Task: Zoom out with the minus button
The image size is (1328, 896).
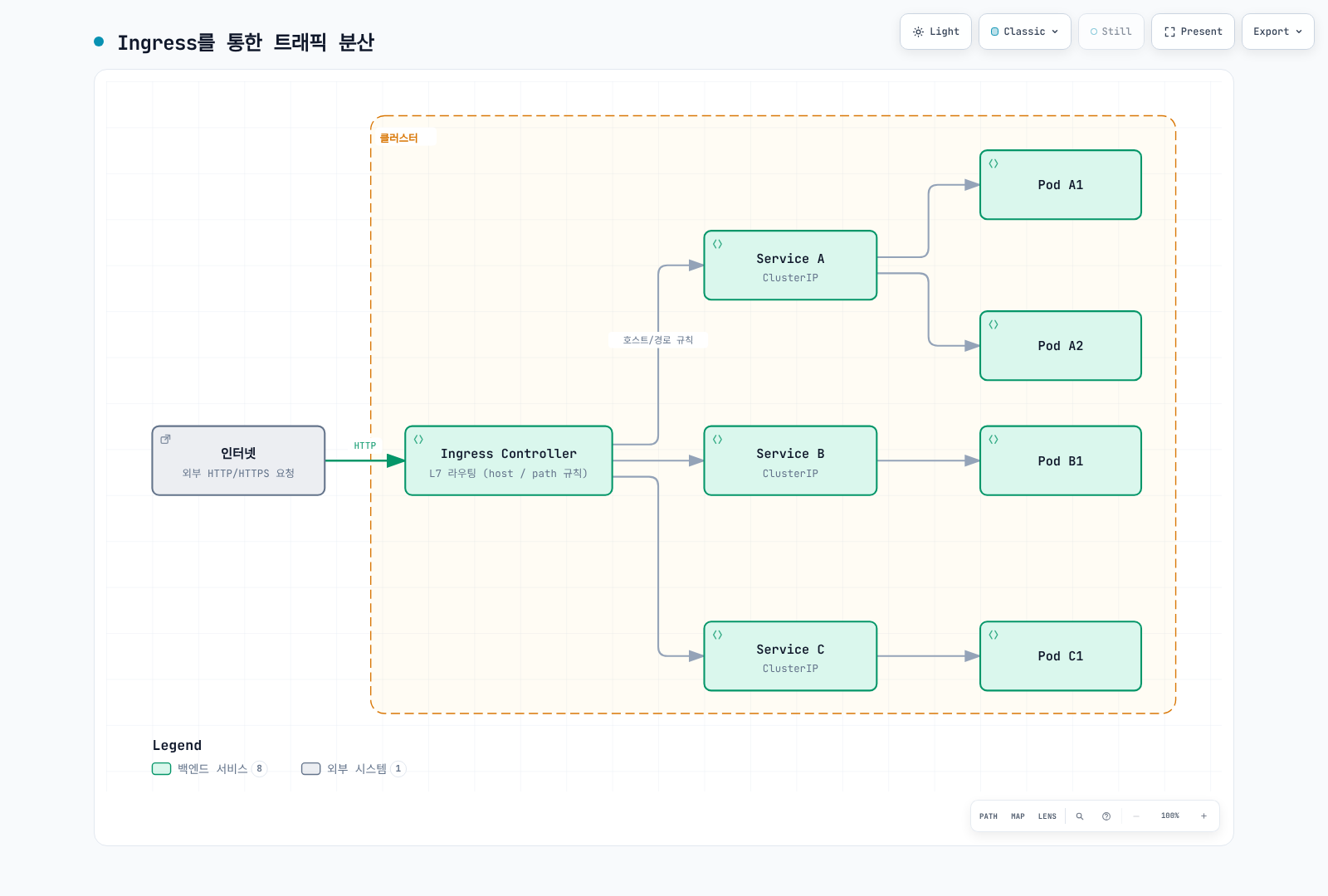Action: [x=1136, y=816]
